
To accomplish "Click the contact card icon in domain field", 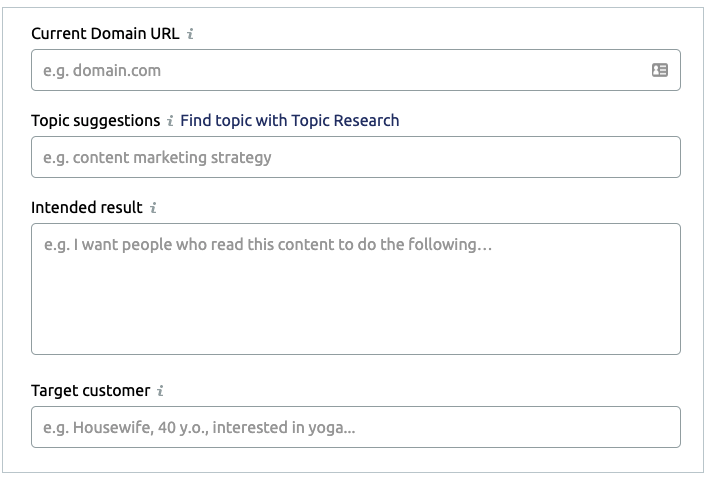I will (660, 70).
